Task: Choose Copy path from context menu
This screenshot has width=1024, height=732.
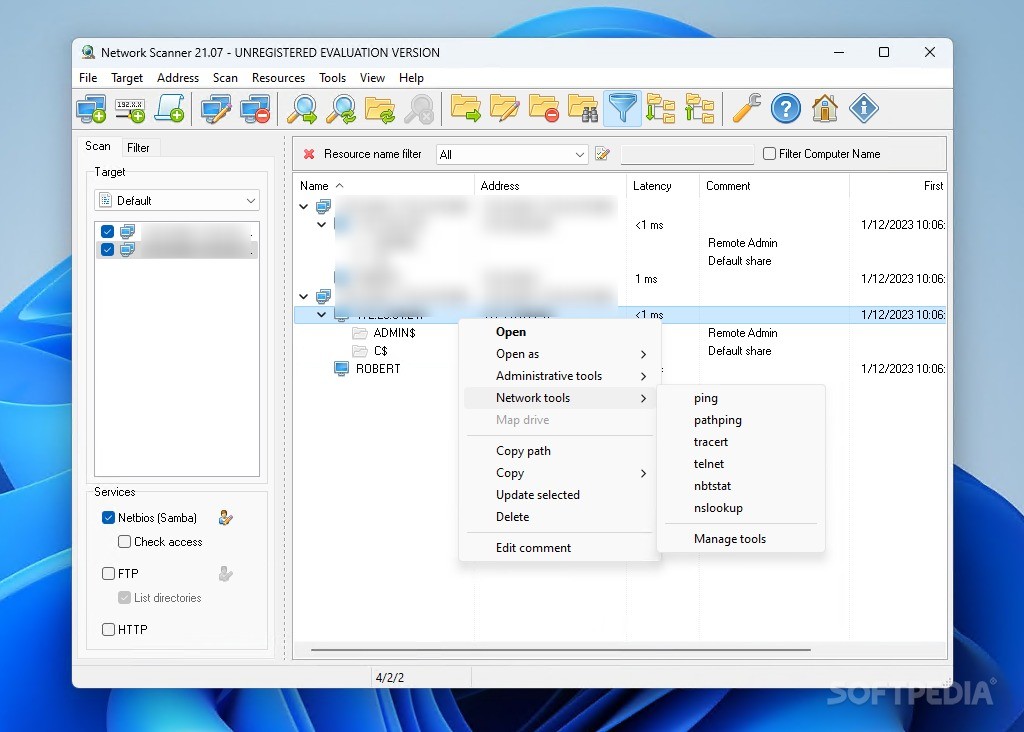Action: (x=560, y=451)
